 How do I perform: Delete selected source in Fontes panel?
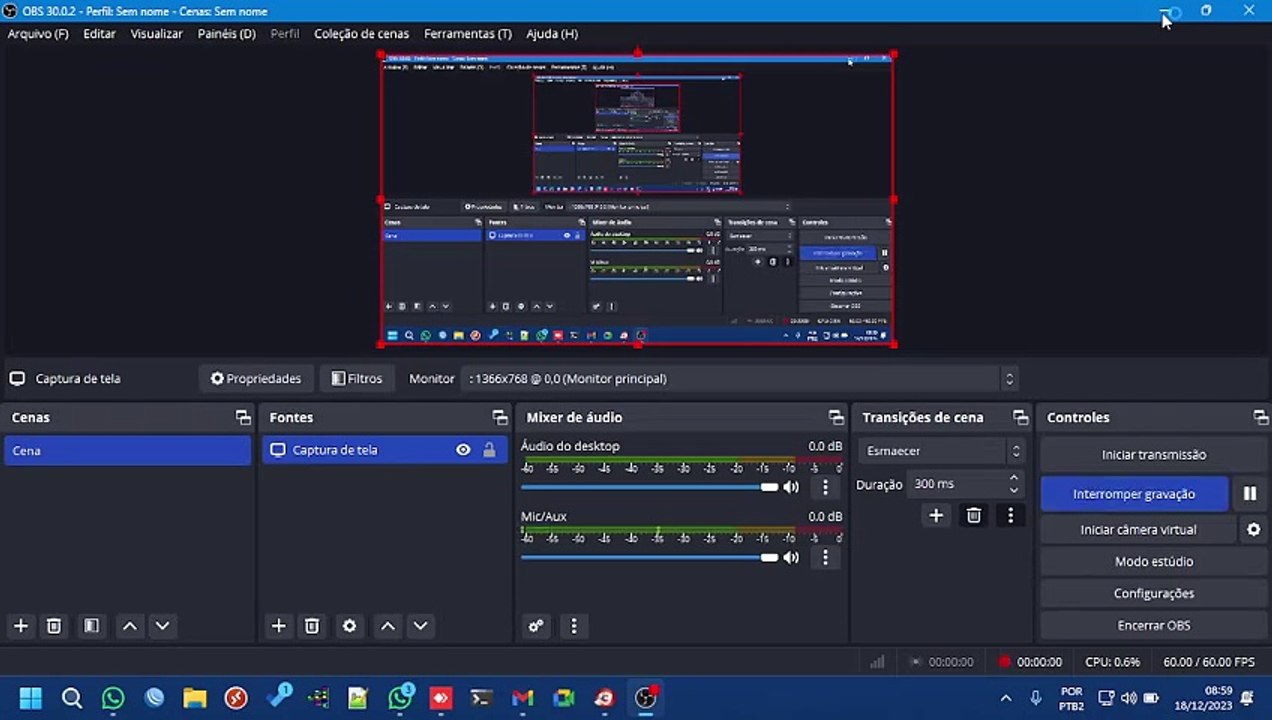[x=312, y=626]
